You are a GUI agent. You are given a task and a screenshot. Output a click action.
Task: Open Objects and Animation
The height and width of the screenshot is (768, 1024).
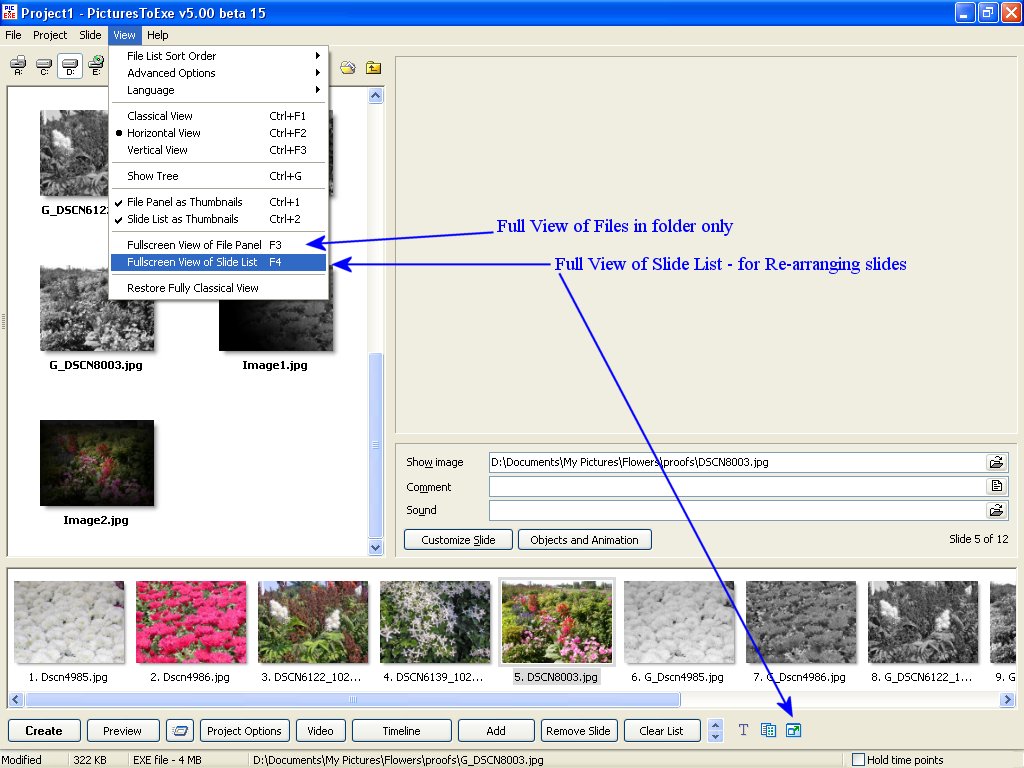[584, 539]
